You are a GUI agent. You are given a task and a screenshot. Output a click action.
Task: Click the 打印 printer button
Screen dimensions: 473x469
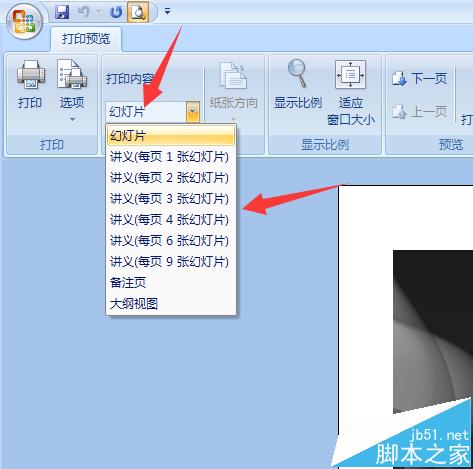30,85
